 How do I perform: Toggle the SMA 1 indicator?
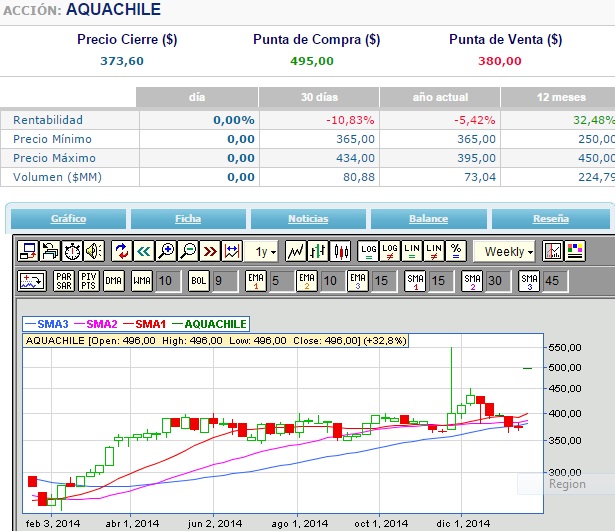click(415, 281)
